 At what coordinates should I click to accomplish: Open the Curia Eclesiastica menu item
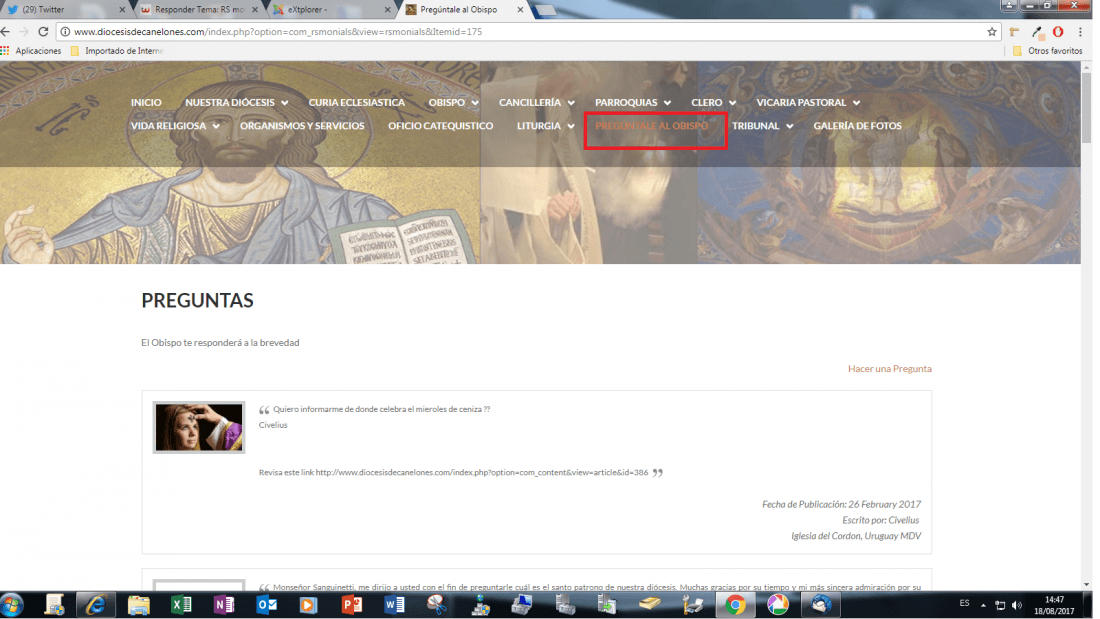[x=356, y=102]
